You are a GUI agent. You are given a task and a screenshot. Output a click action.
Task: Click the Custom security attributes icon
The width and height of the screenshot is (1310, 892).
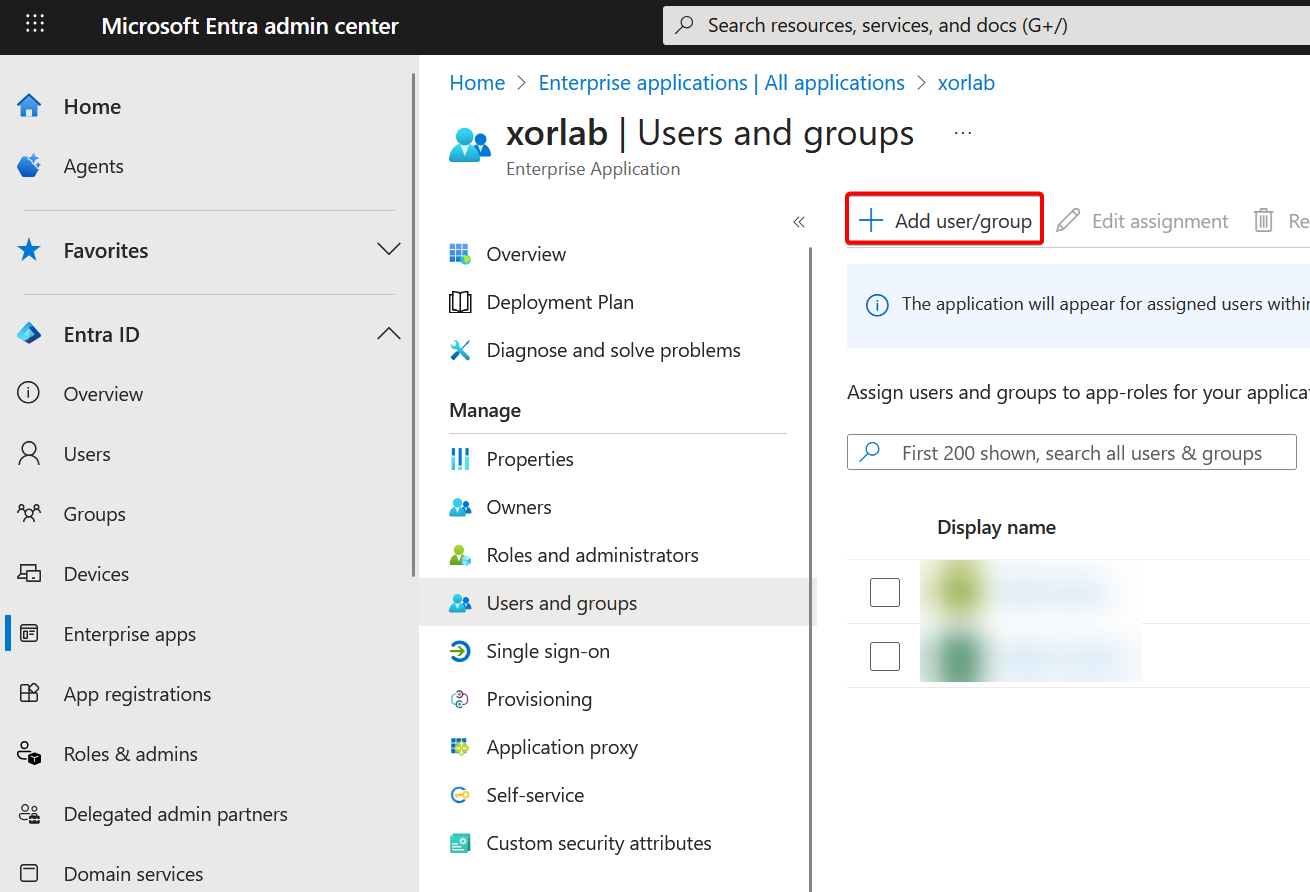coord(460,843)
